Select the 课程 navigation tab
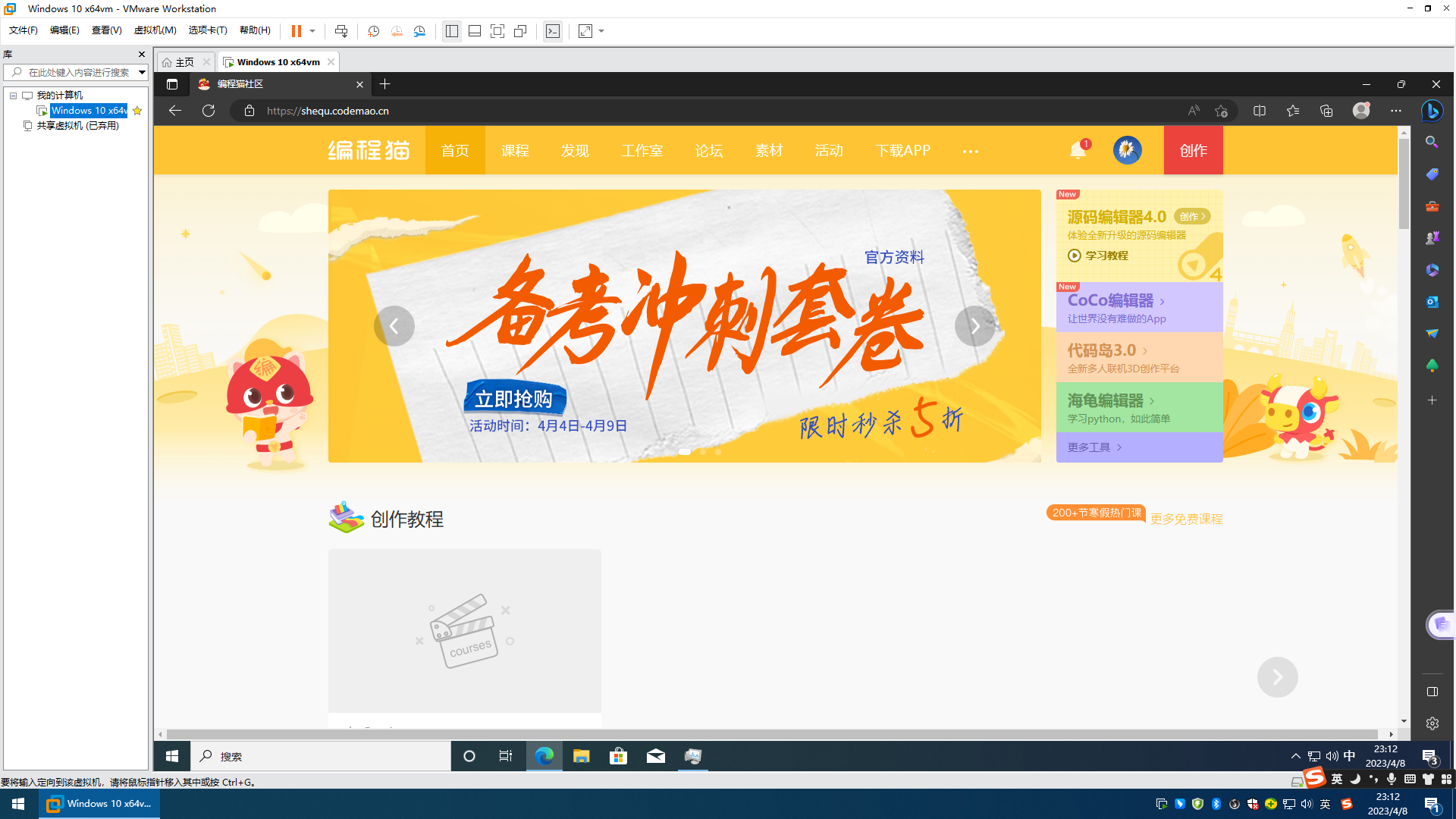1456x819 pixels. (x=515, y=150)
